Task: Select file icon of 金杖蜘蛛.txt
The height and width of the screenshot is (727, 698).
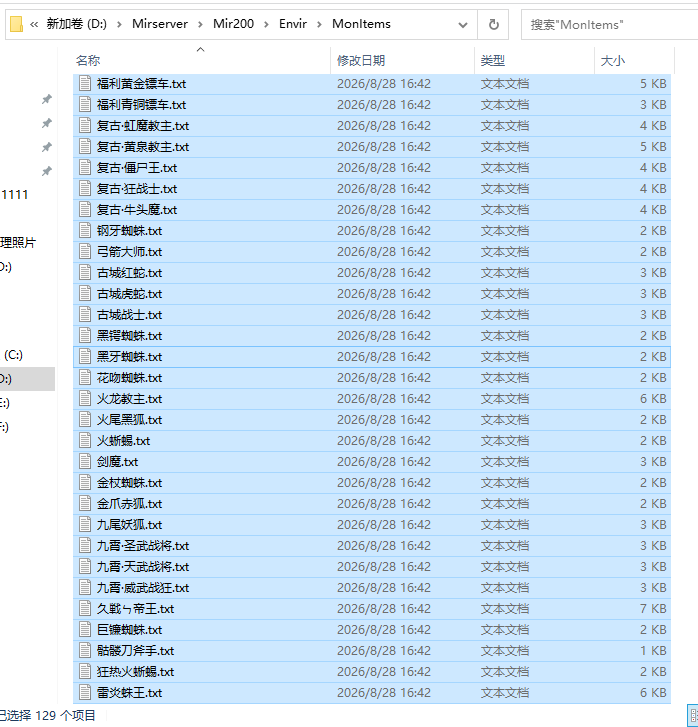Action: tap(85, 483)
